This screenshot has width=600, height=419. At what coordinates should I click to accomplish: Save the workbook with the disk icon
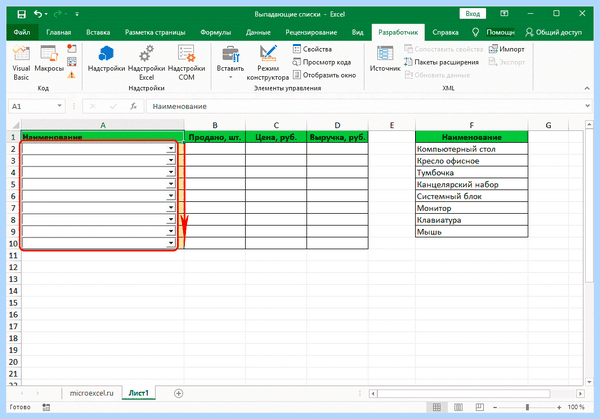pos(21,14)
